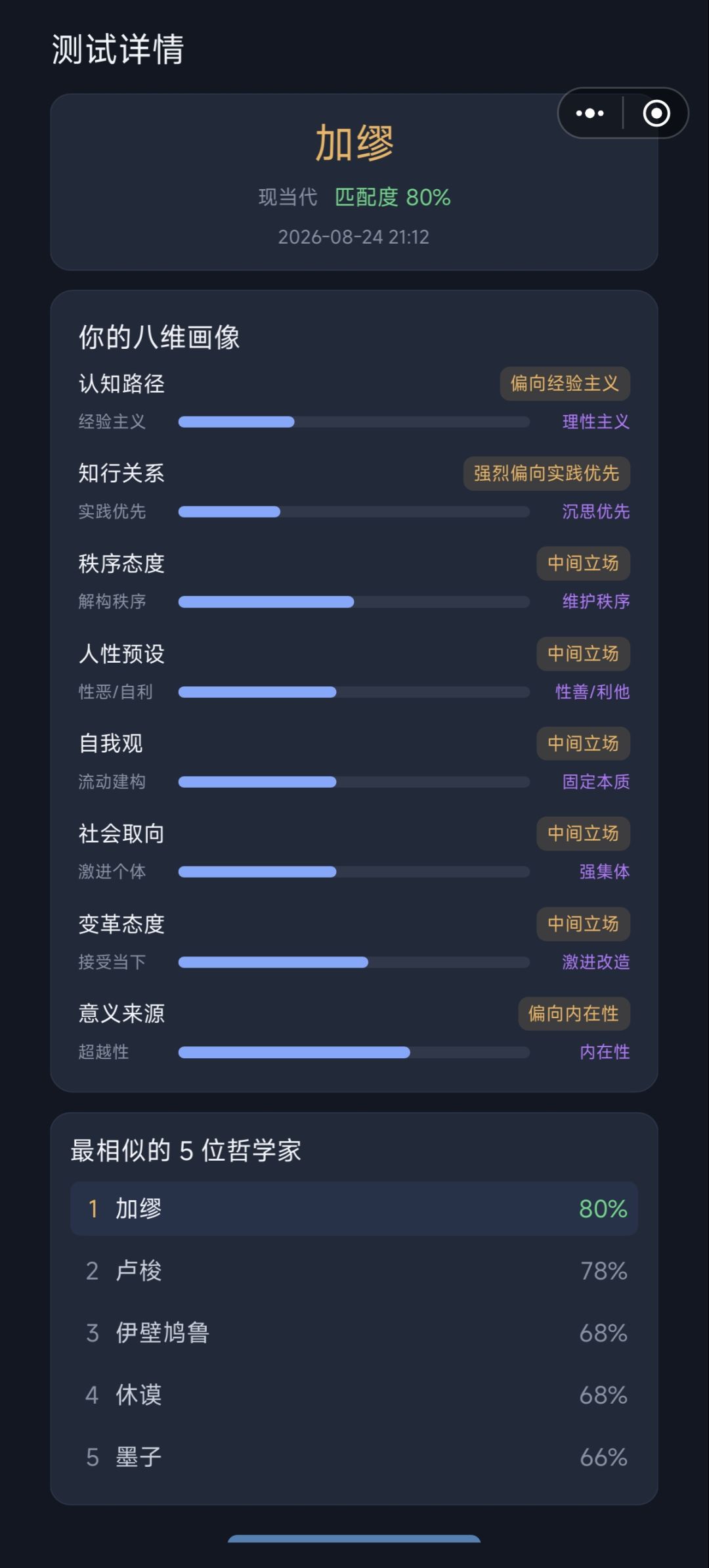Click the 偏向内在性 tag badge
This screenshot has width=709, height=1568.
[x=574, y=1014]
